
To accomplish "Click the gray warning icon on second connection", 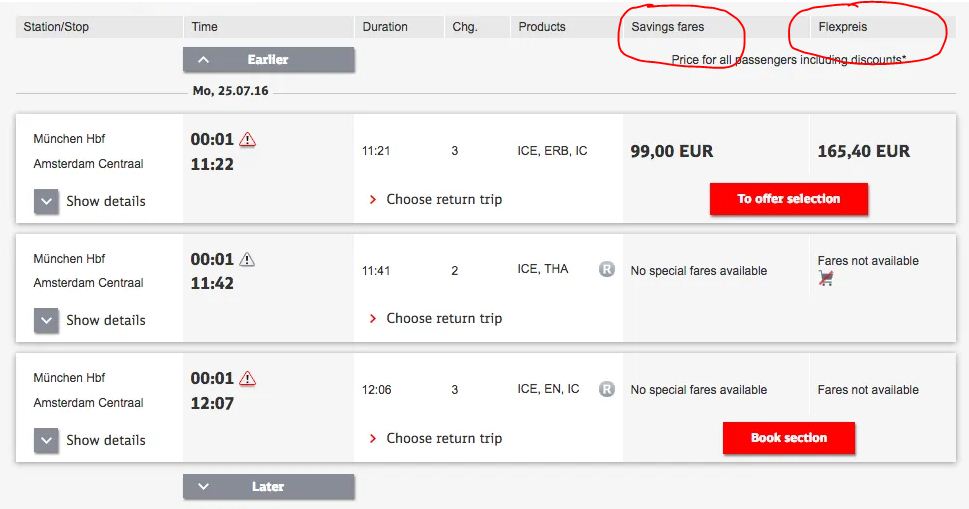I will pyautogui.click(x=247, y=259).
